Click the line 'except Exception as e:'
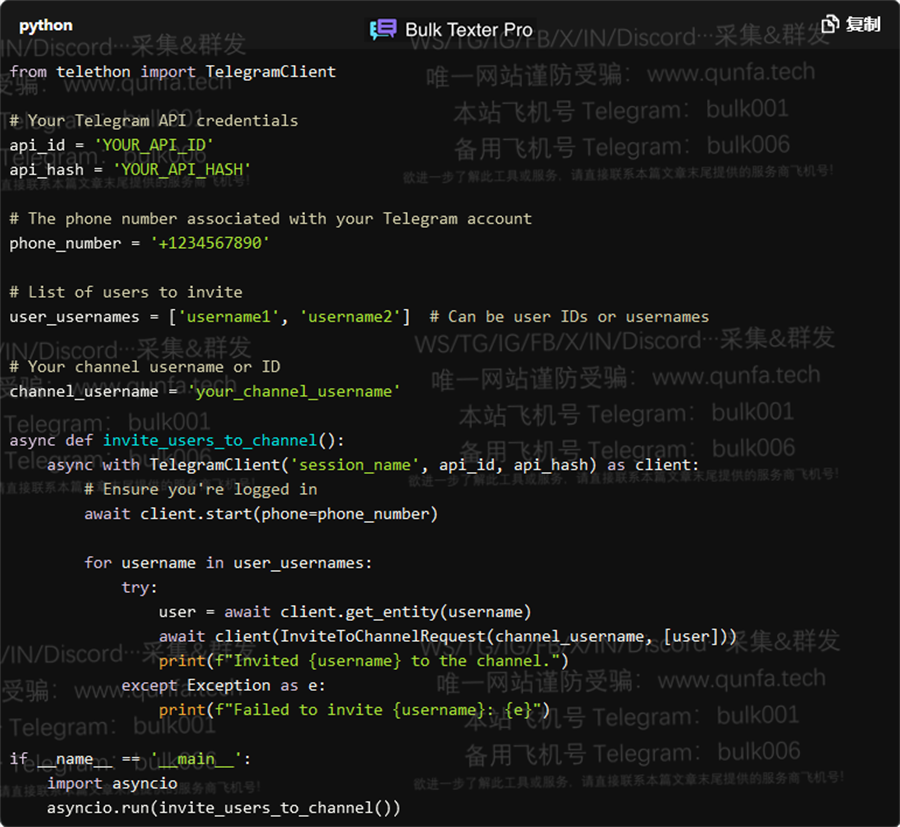Screen dimensions: 900x827 pyautogui.click(x=223, y=685)
